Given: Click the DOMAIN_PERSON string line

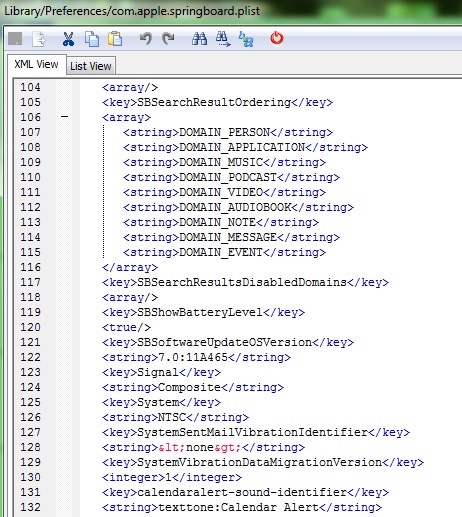Looking at the screenshot, I should click(228, 132).
